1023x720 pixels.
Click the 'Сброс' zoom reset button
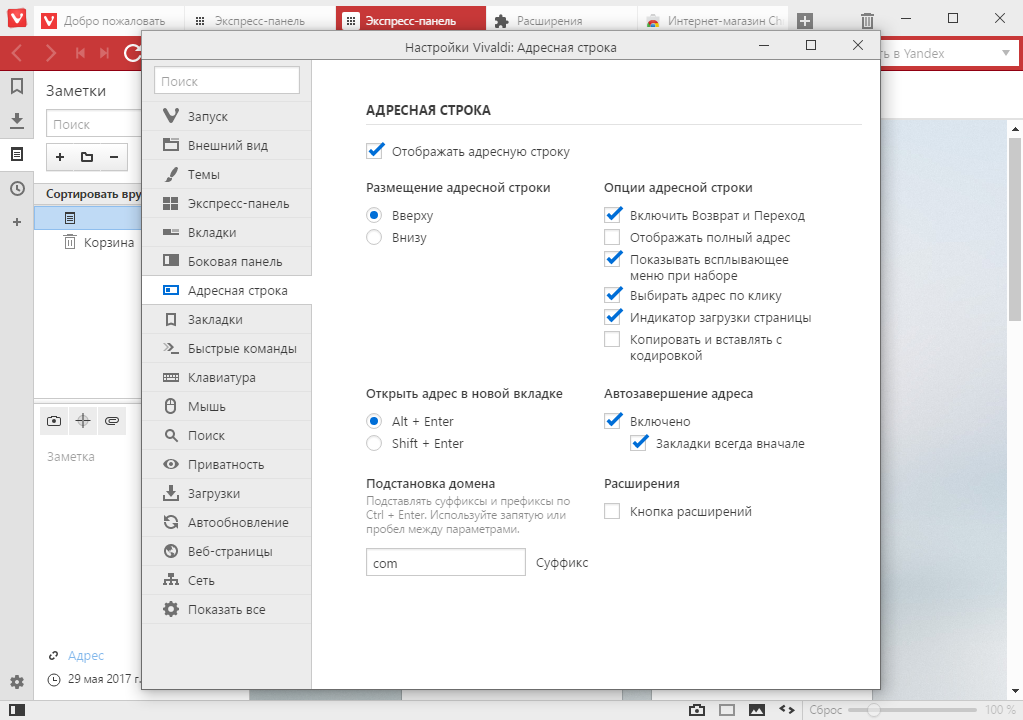point(825,709)
